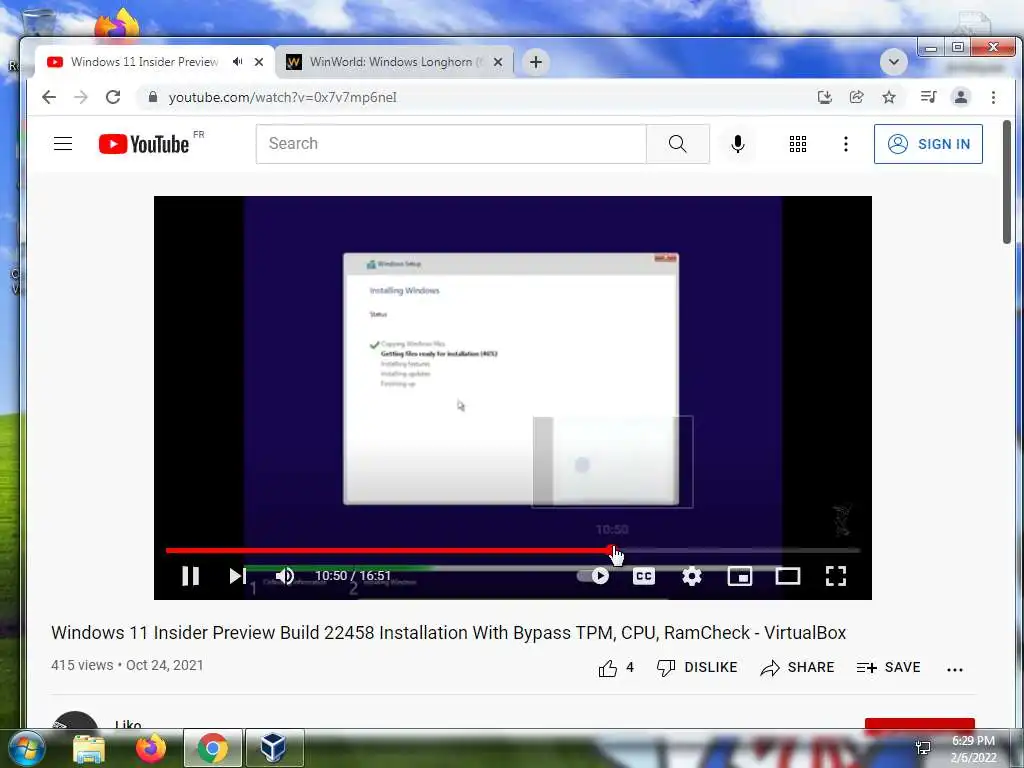Mute the video player volume
This screenshot has width=1024, height=768.
click(285, 575)
